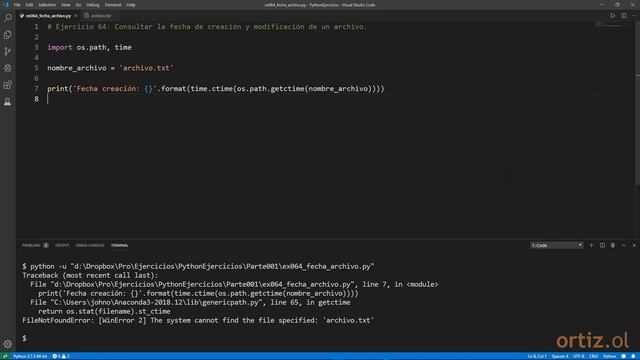Click the remote indicator at the status bar's left end
The width and height of the screenshot is (640, 360).
(5, 356)
